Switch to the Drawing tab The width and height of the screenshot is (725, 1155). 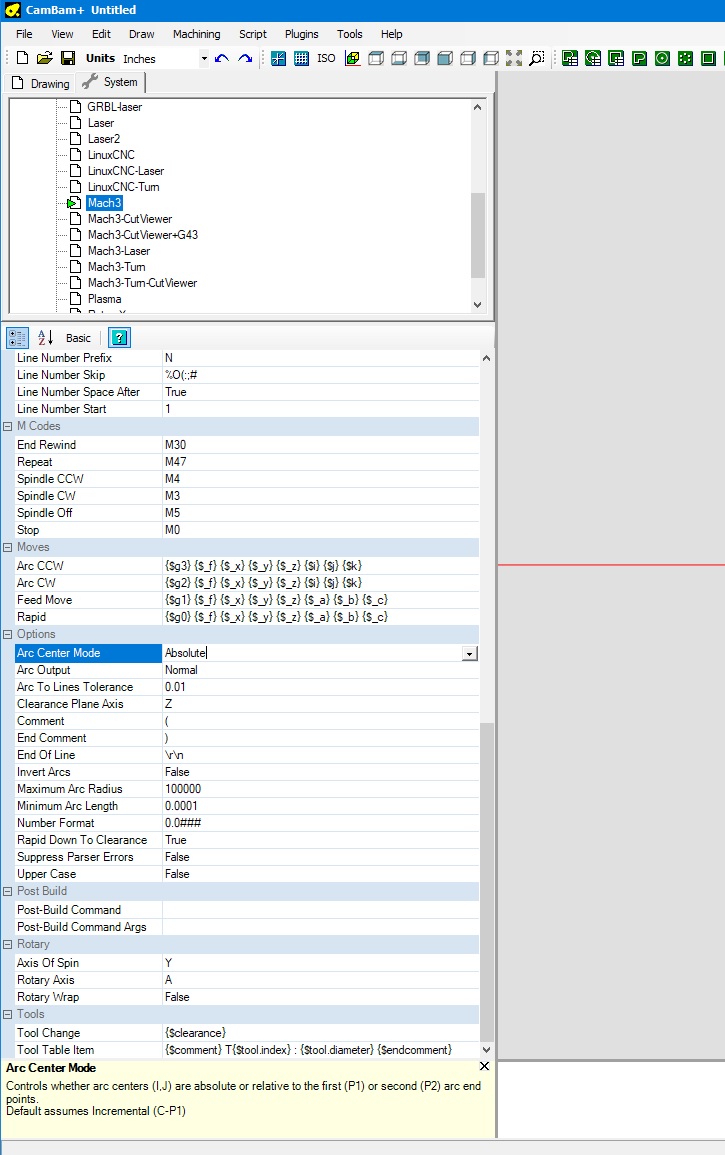(41, 83)
